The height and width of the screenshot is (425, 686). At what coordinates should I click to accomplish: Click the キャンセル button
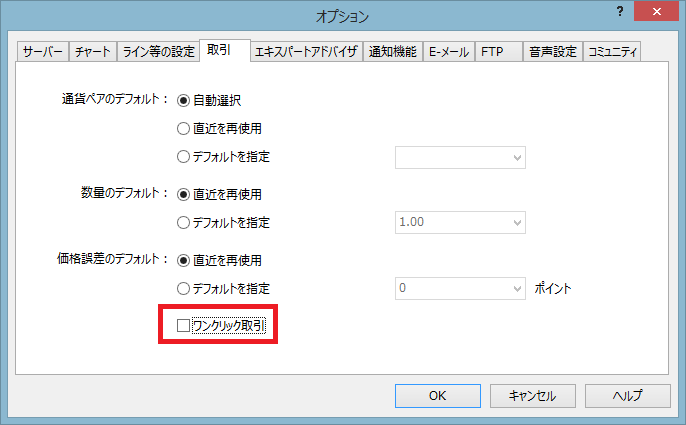[532, 396]
